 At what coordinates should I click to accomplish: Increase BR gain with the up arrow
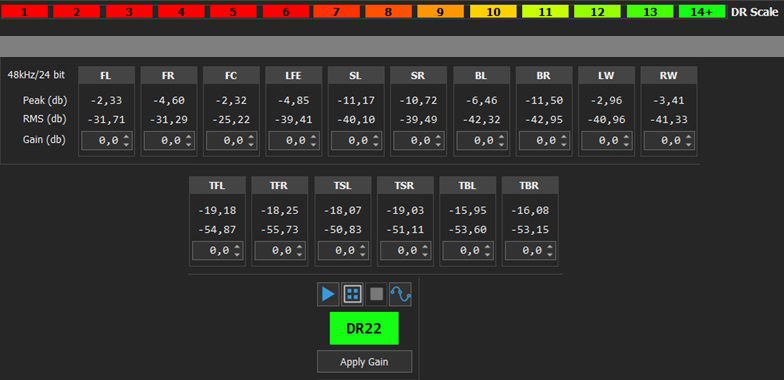[564, 137]
